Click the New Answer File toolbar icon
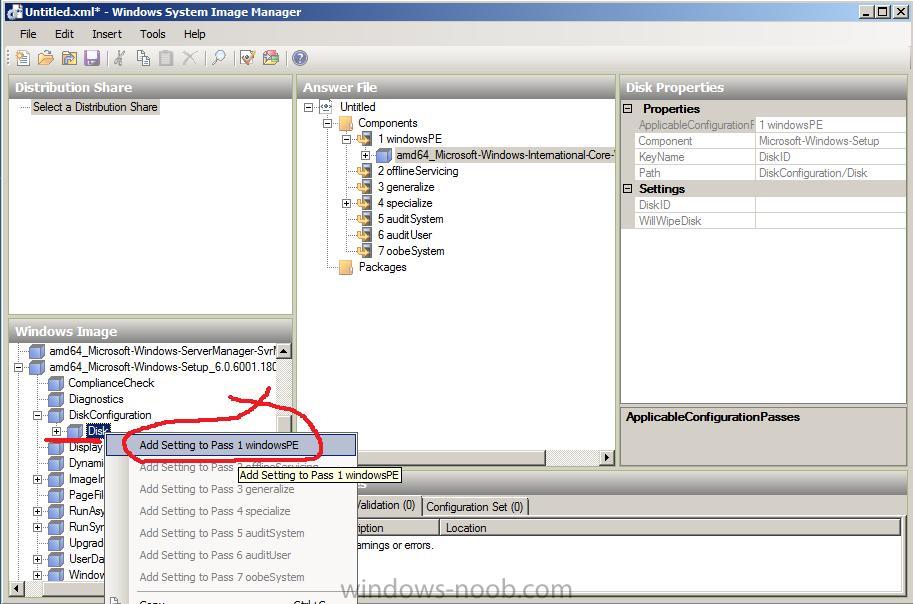 pos(23,58)
